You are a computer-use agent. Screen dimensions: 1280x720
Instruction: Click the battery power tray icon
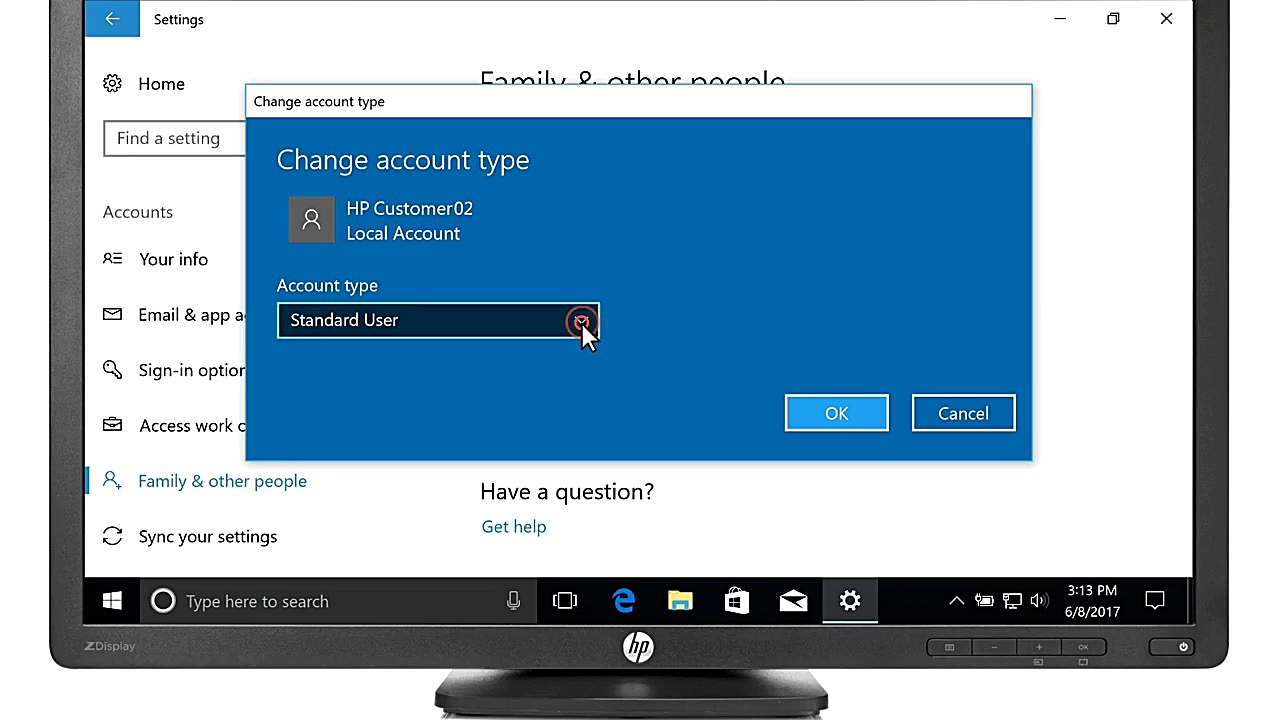point(985,601)
